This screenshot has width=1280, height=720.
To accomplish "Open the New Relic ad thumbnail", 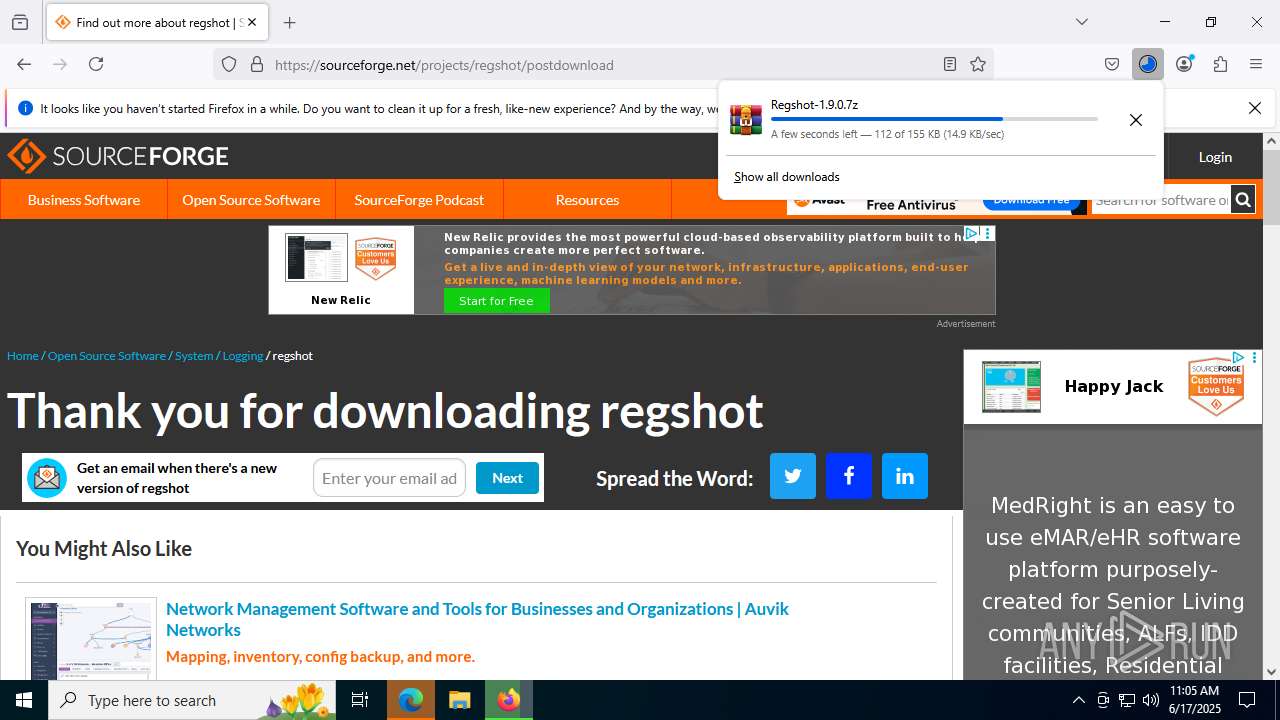I will (x=316, y=258).
